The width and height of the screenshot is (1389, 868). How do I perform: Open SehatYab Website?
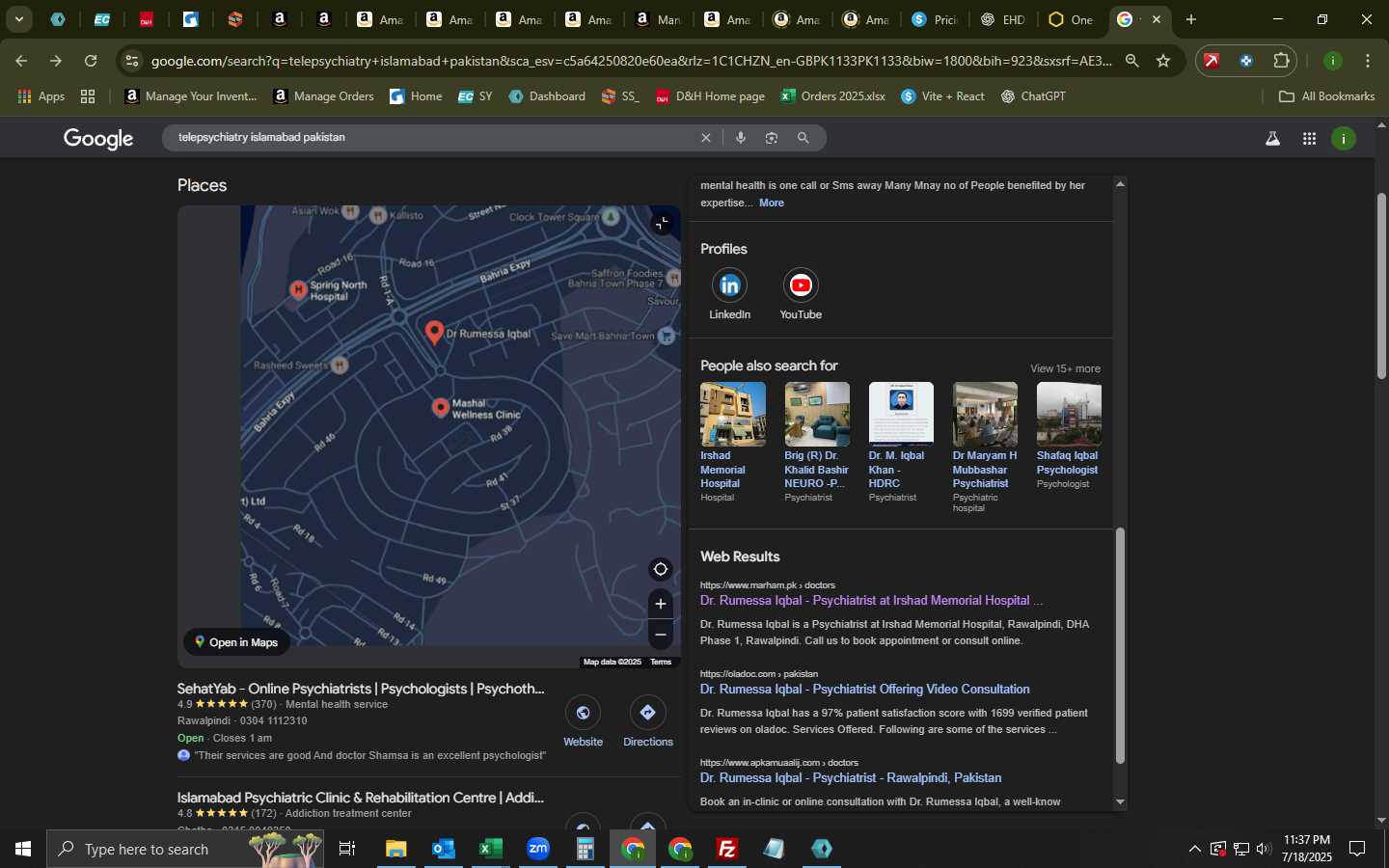pyautogui.click(x=583, y=721)
